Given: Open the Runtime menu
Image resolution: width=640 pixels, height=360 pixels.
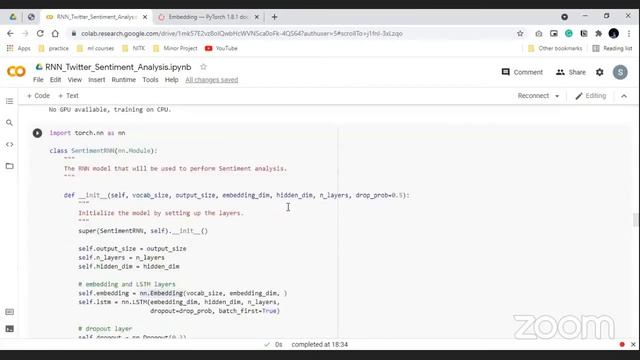Looking at the screenshot, I should pyautogui.click(x=124, y=80).
